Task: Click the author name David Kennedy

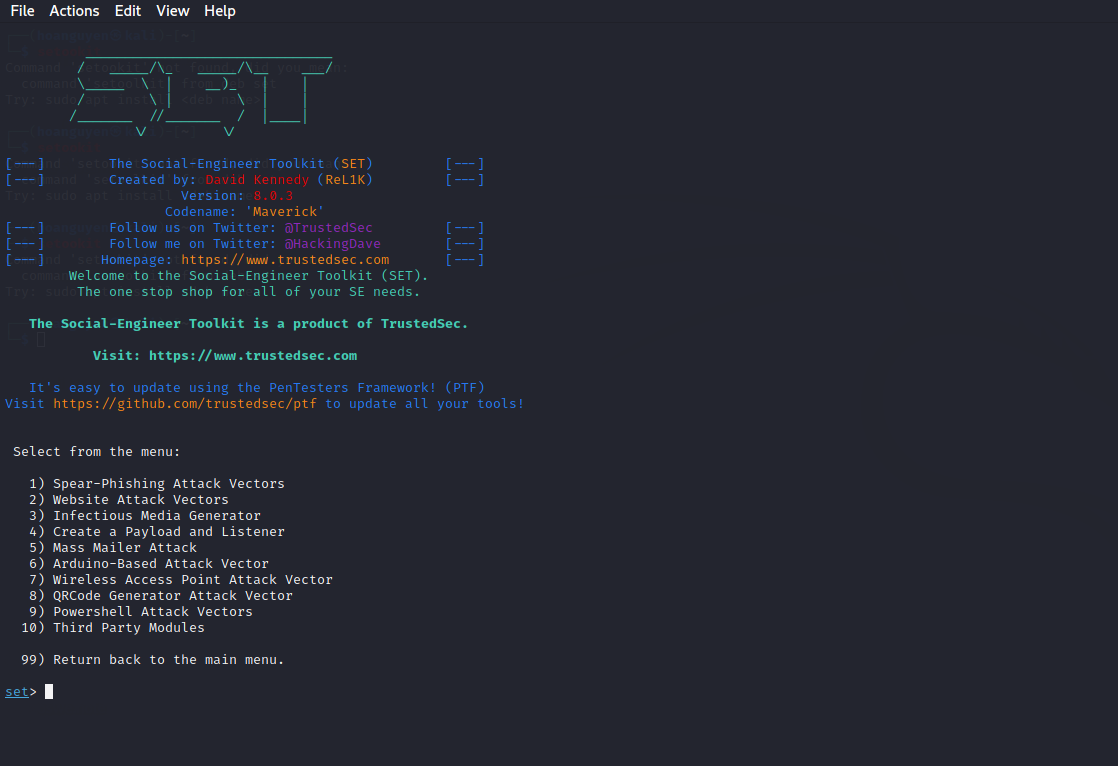Action: pos(257,180)
